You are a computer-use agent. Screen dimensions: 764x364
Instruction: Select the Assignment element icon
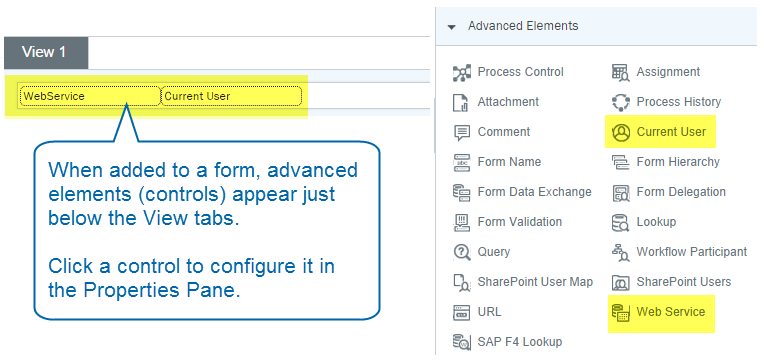[620, 73]
